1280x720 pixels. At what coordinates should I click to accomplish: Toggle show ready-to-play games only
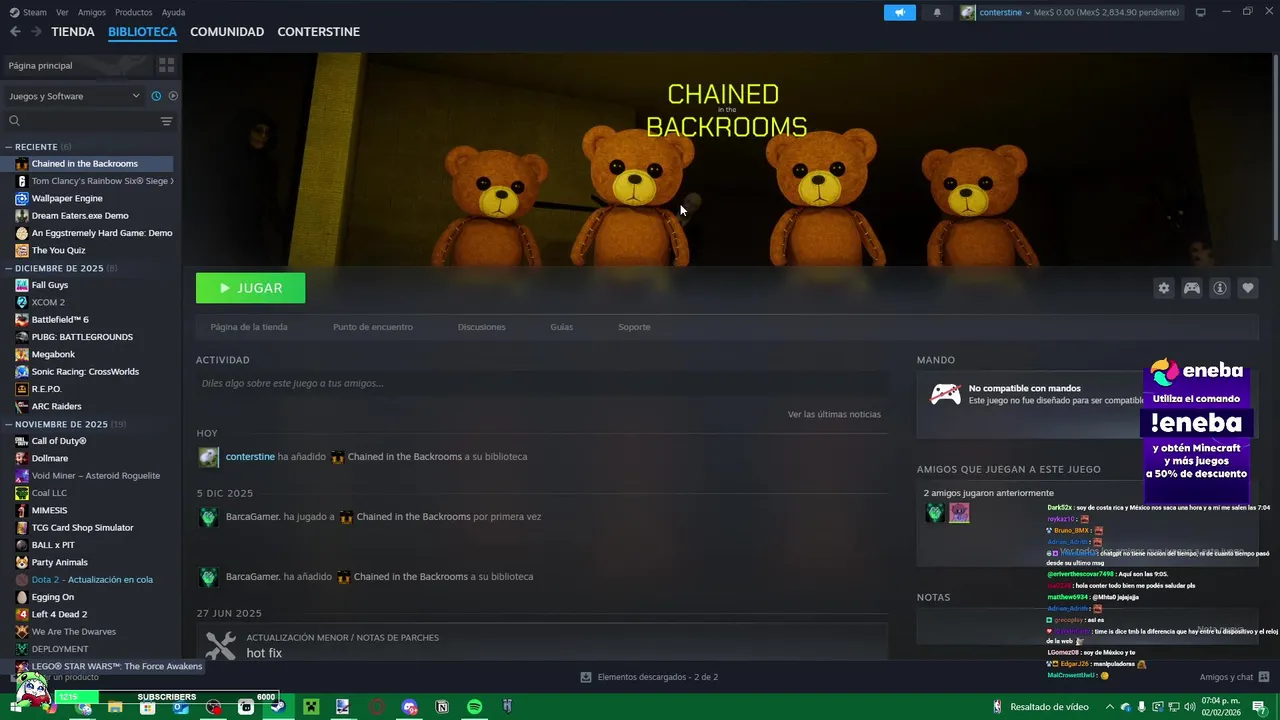[x=173, y=96]
